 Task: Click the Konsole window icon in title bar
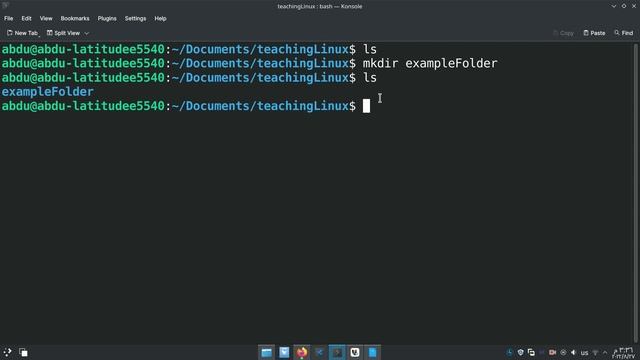pyautogui.click(x=5, y=5)
